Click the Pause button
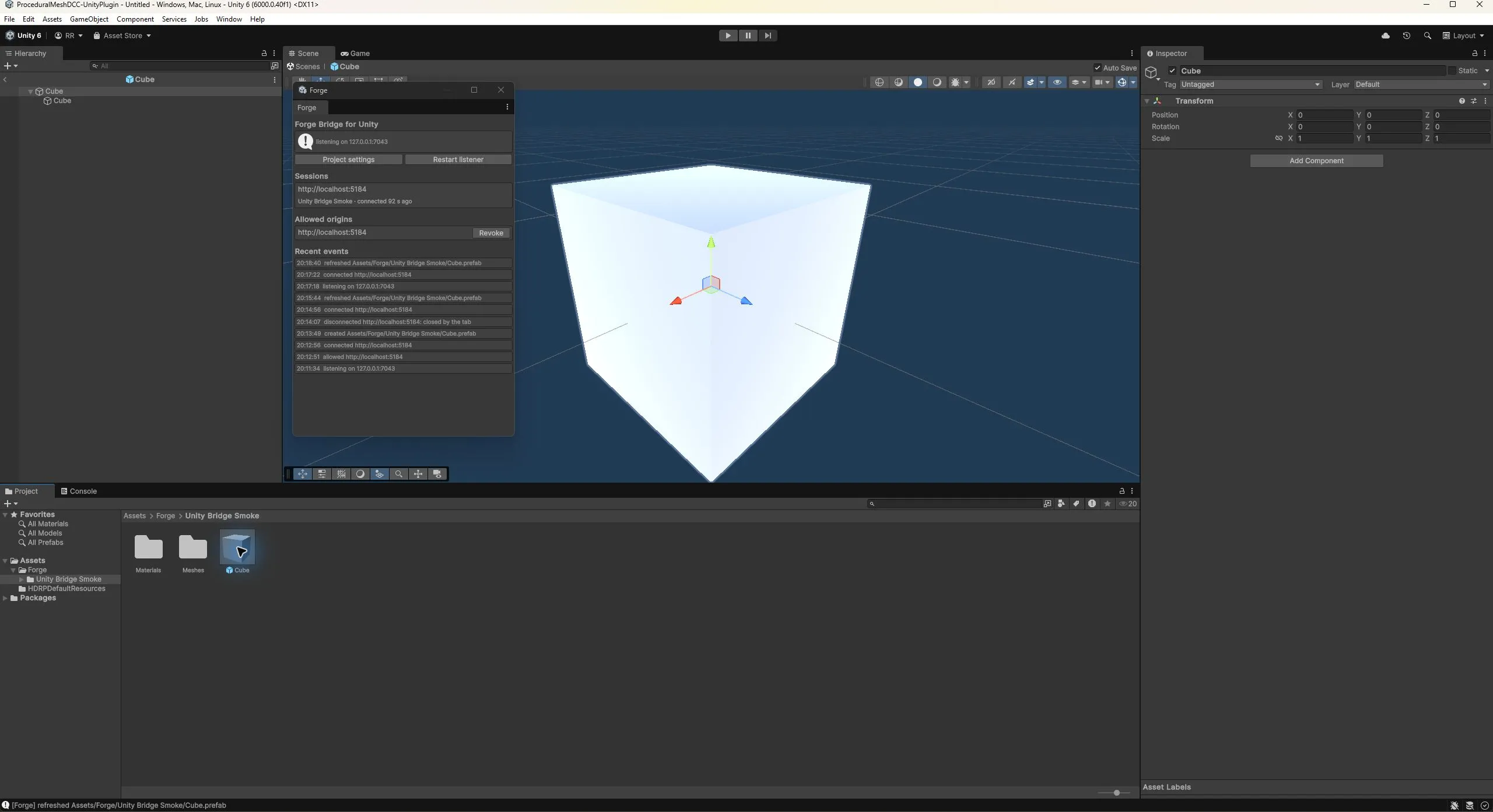 (748, 36)
